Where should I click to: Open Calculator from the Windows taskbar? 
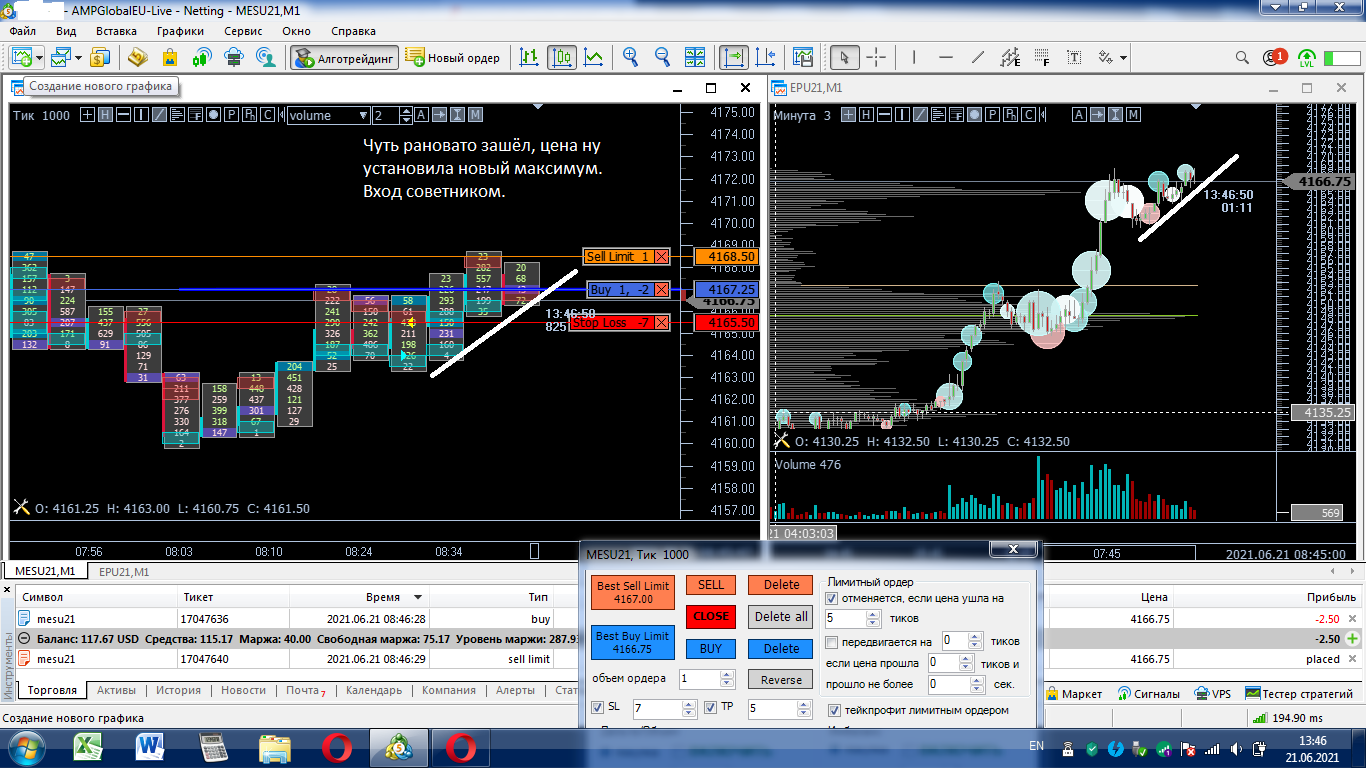[x=213, y=747]
